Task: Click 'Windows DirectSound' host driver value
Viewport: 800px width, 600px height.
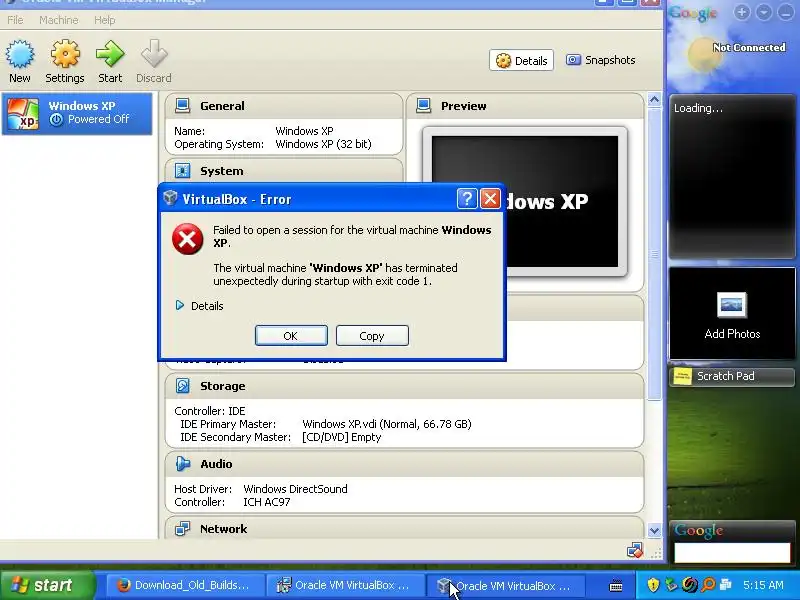Action: pyautogui.click(x=295, y=489)
